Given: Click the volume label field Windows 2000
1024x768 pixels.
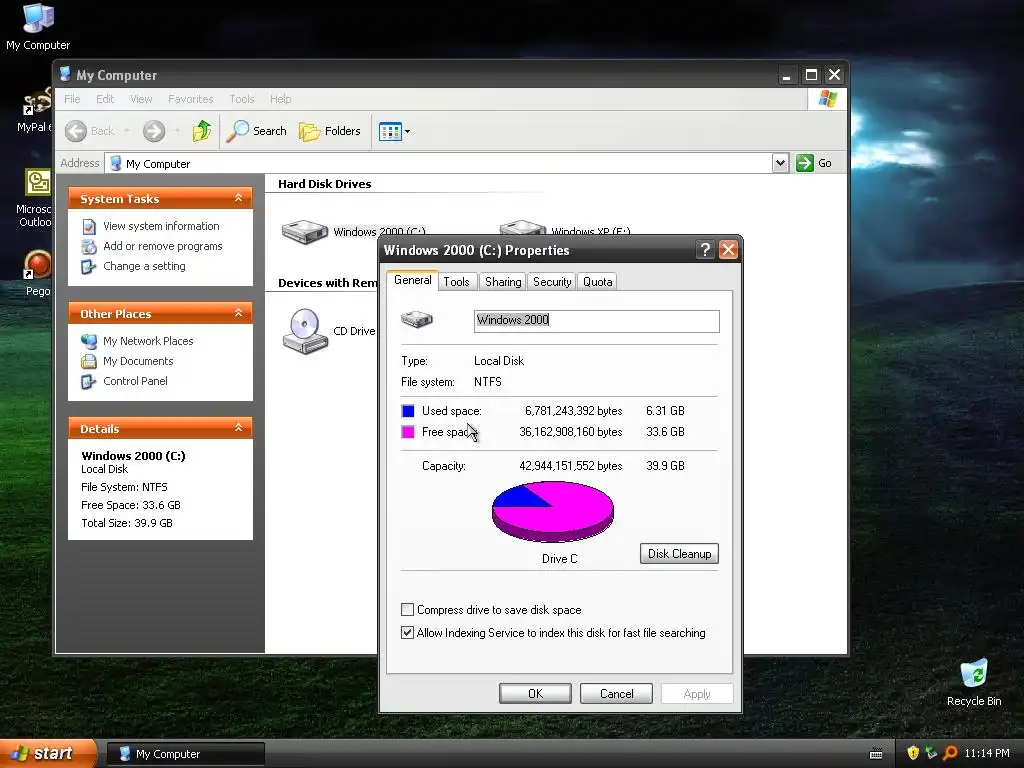Looking at the screenshot, I should [596, 320].
